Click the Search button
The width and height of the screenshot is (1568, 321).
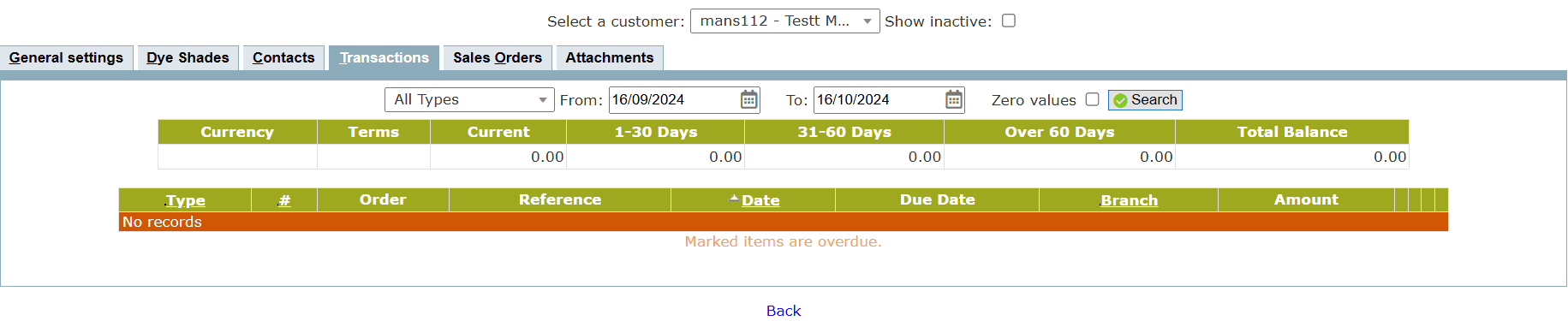coord(1145,100)
